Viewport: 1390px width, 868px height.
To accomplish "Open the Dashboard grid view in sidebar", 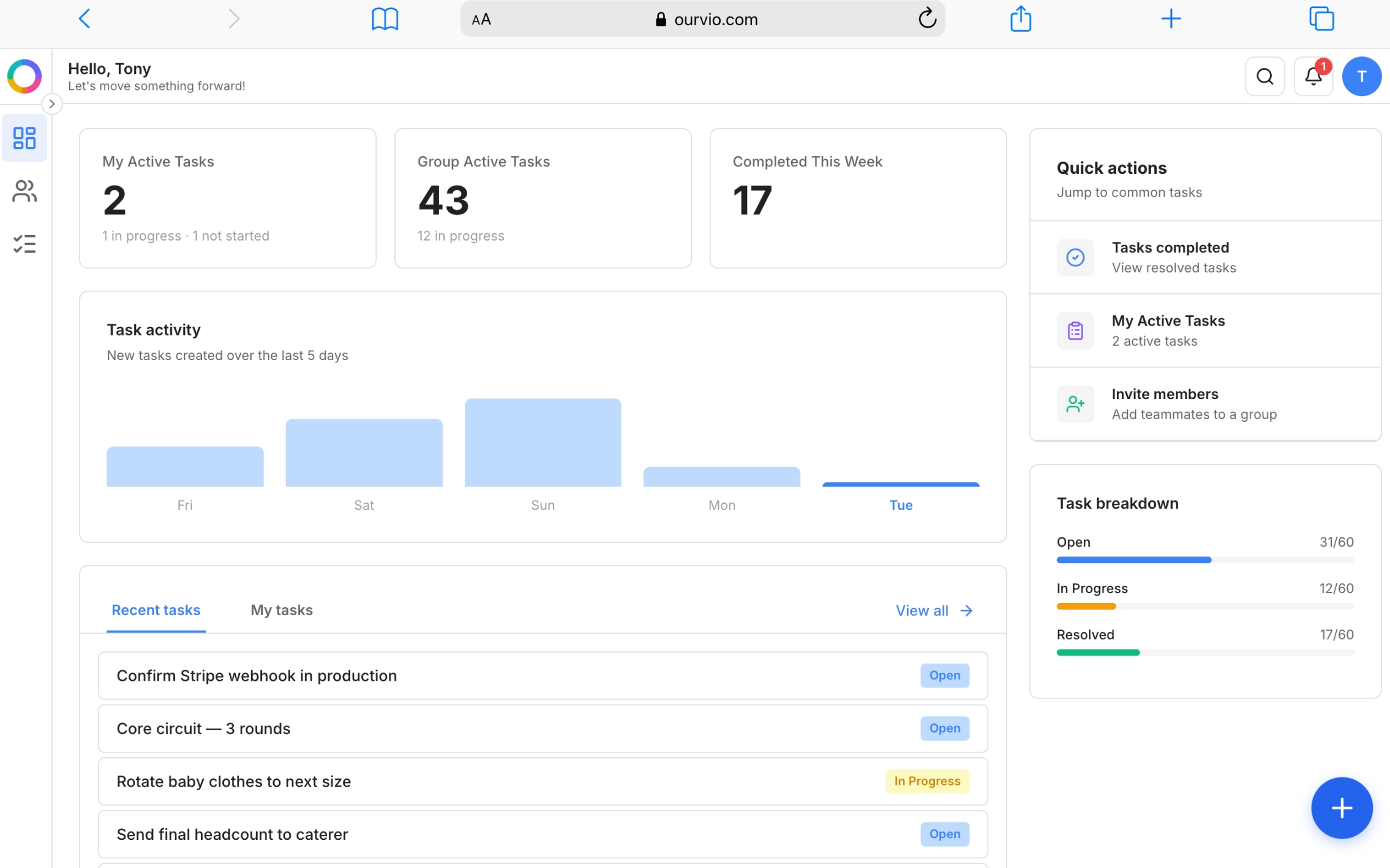I will (25, 138).
